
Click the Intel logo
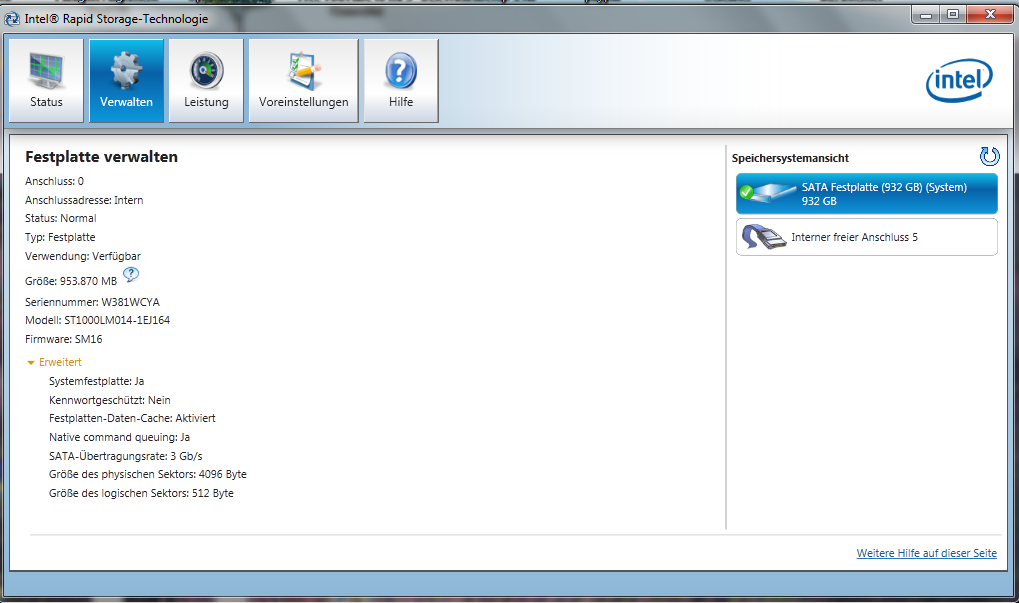959,81
